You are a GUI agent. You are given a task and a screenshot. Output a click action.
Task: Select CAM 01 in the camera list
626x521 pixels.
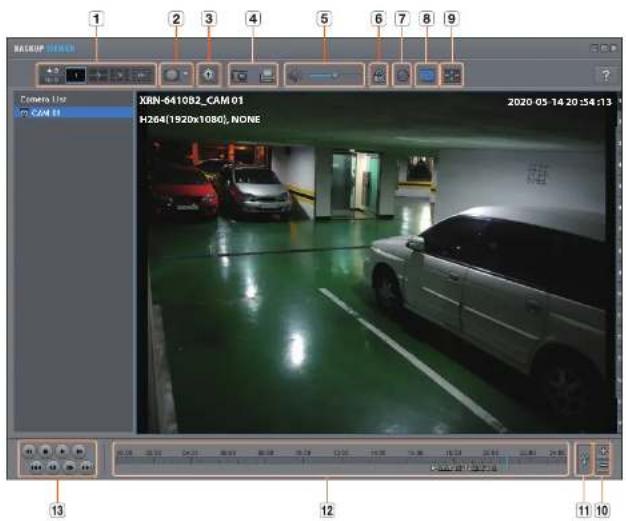point(74,113)
